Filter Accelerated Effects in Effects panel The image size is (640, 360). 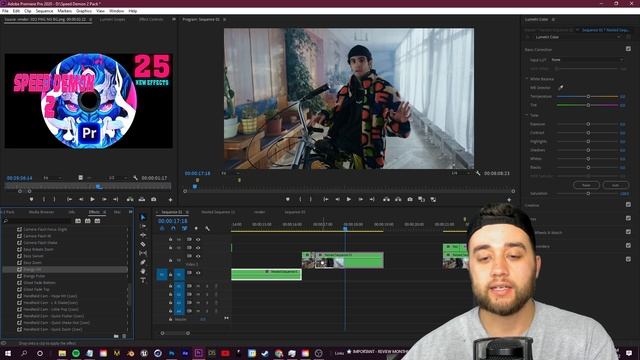[x=78, y=221]
